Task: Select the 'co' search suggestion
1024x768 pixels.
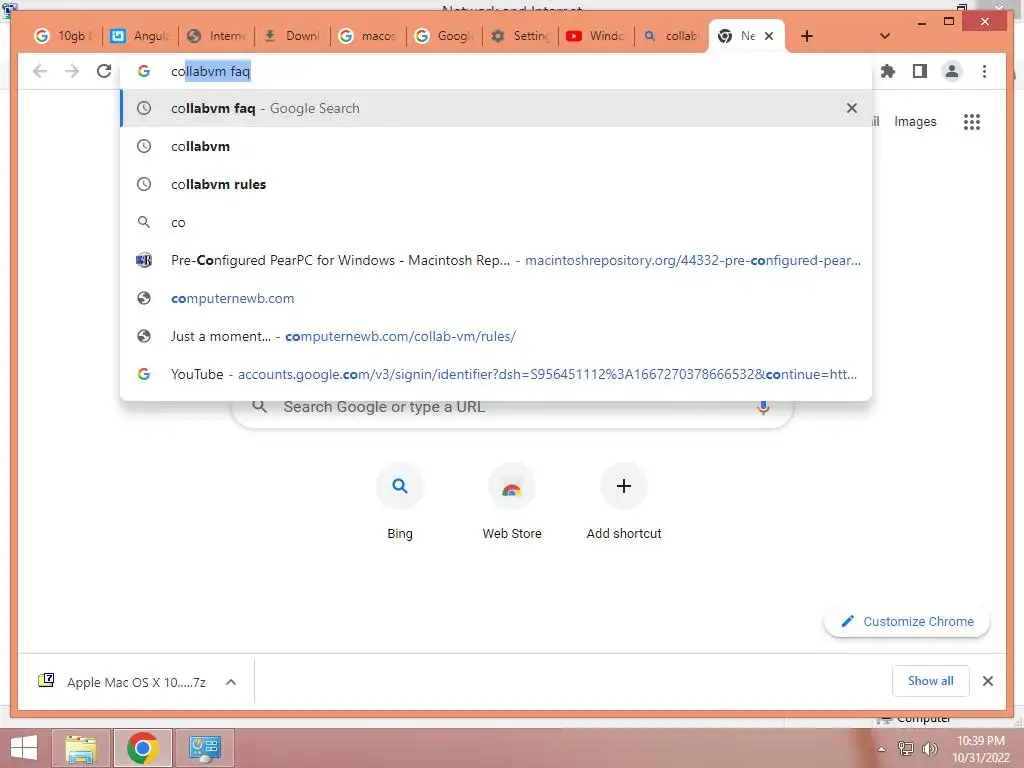Action: (496, 222)
